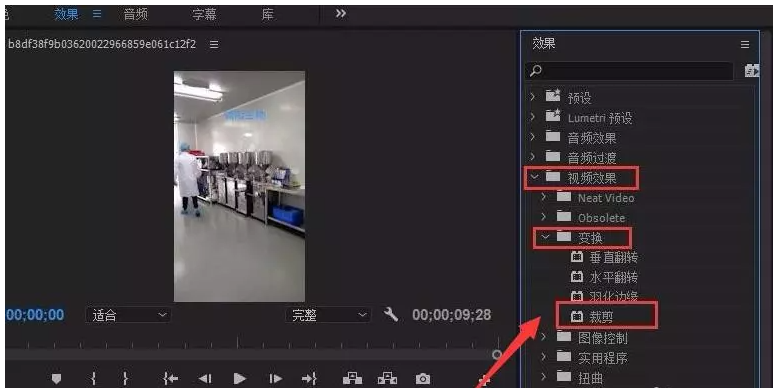This screenshot has height=388, width=776.
Task: Expand the 预设 presets folder
Action: [533, 97]
